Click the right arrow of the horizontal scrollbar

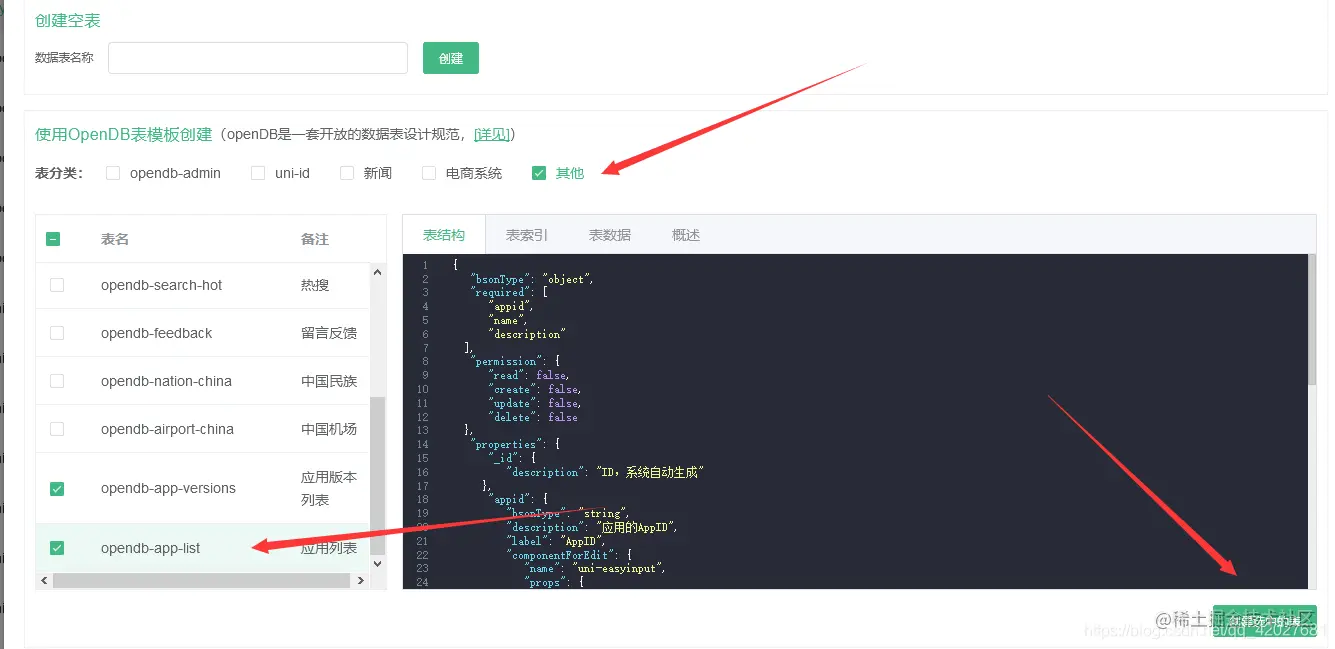click(x=361, y=579)
